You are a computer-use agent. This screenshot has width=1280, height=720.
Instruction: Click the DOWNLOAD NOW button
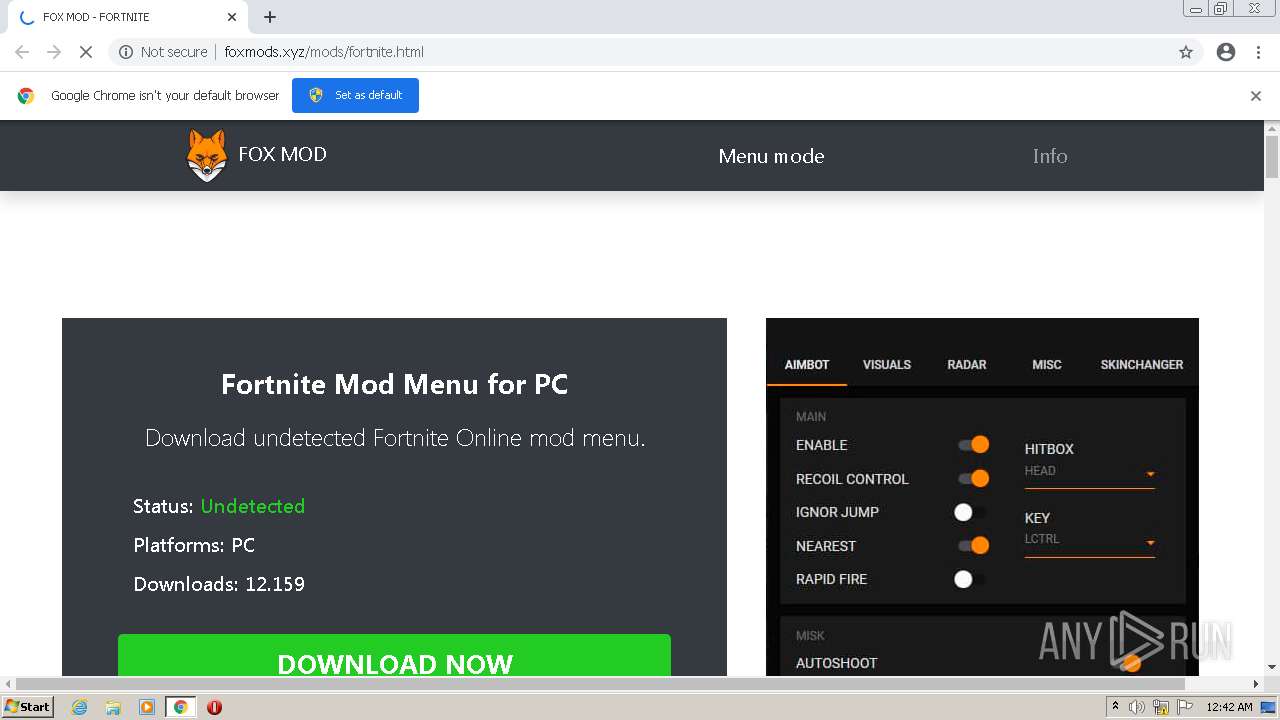[x=394, y=656]
